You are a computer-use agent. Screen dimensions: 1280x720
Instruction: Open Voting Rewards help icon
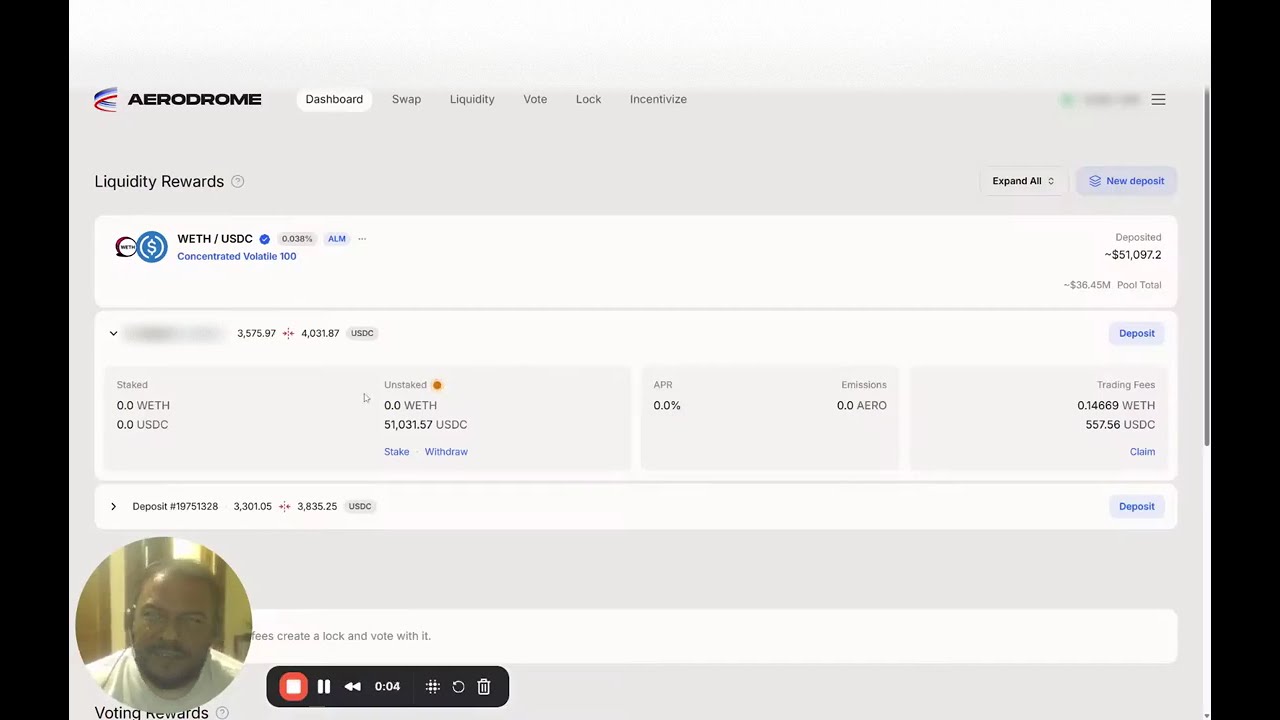222,713
